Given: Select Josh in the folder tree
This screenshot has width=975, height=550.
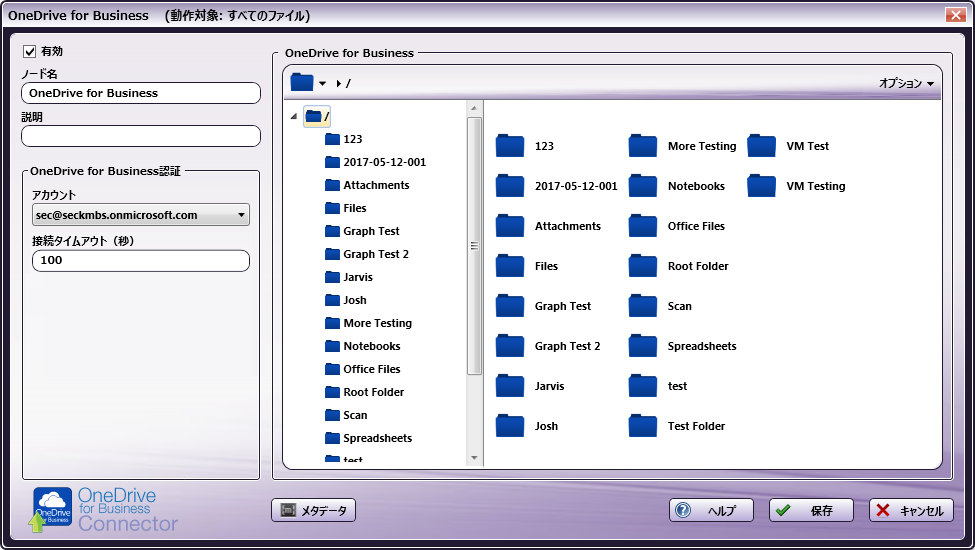Looking at the screenshot, I should click(x=346, y=300).
